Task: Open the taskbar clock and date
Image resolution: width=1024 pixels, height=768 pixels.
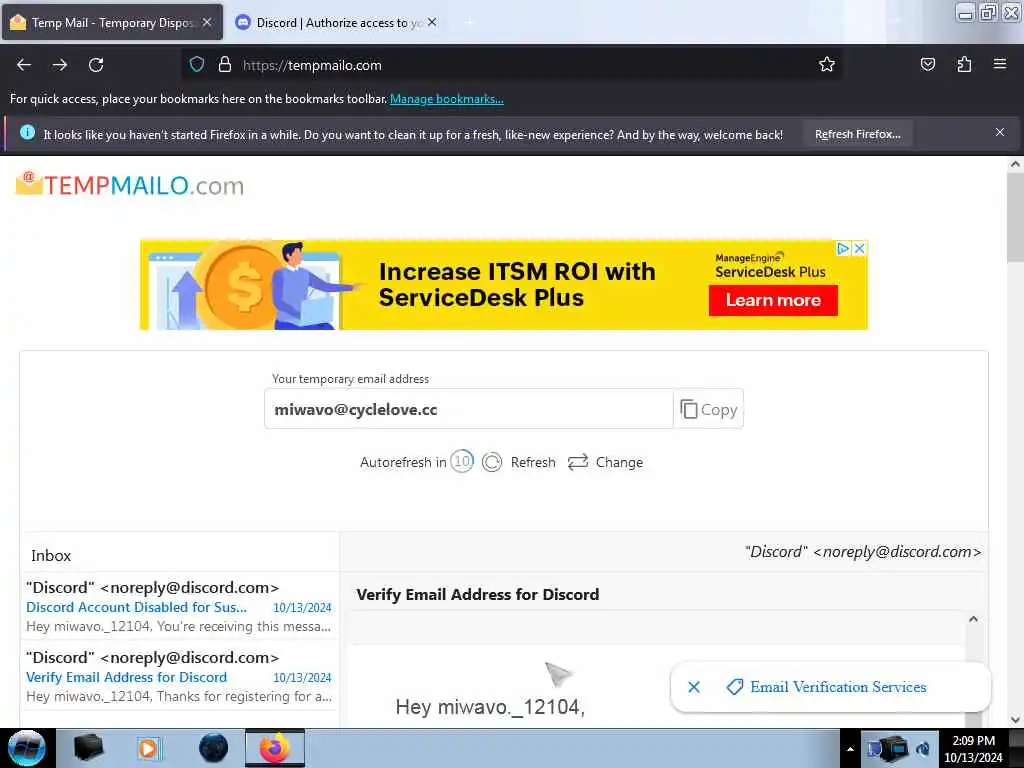Action: (x=973, y=749)
